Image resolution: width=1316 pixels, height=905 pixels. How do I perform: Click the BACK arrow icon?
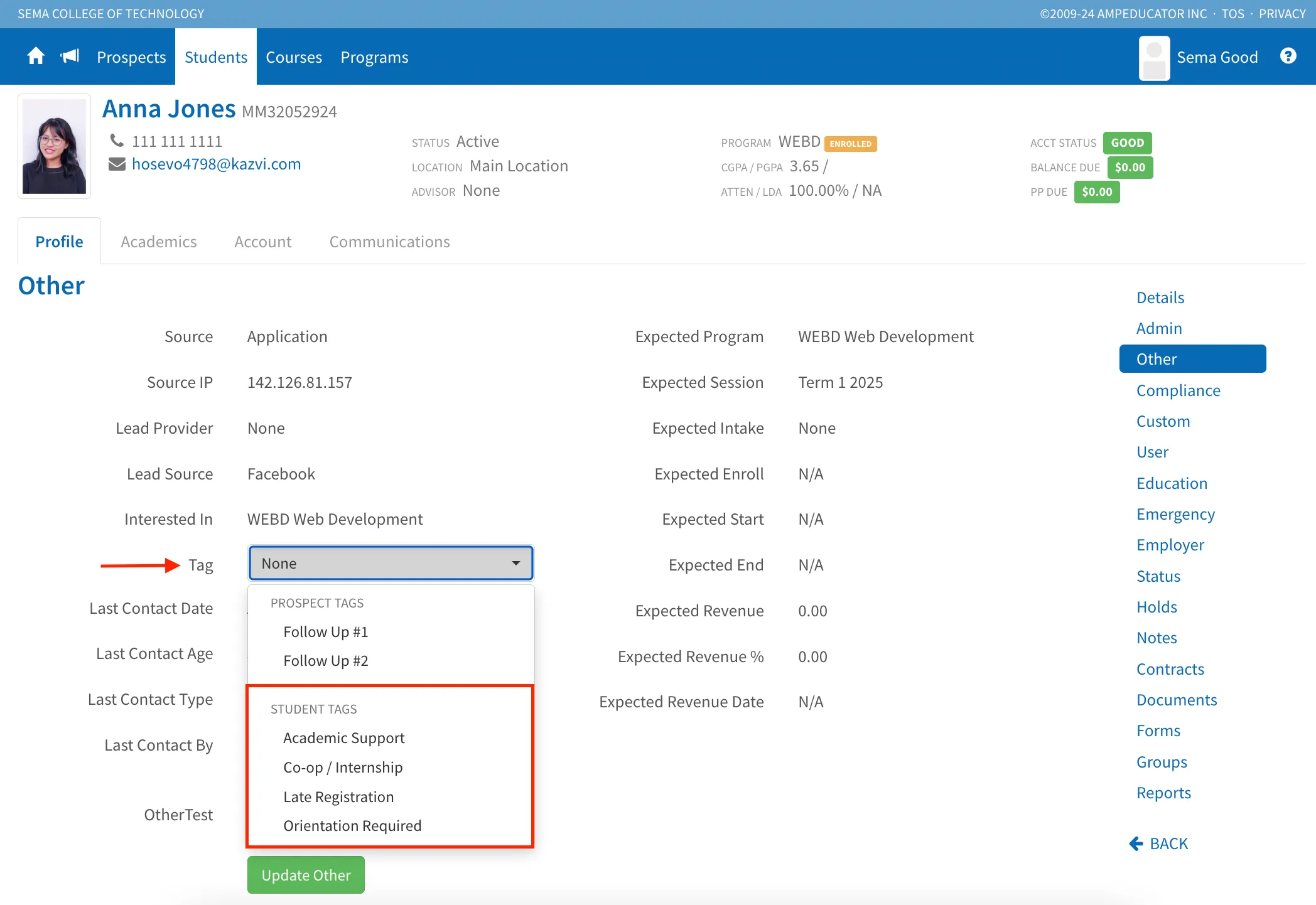point(1136,843)
